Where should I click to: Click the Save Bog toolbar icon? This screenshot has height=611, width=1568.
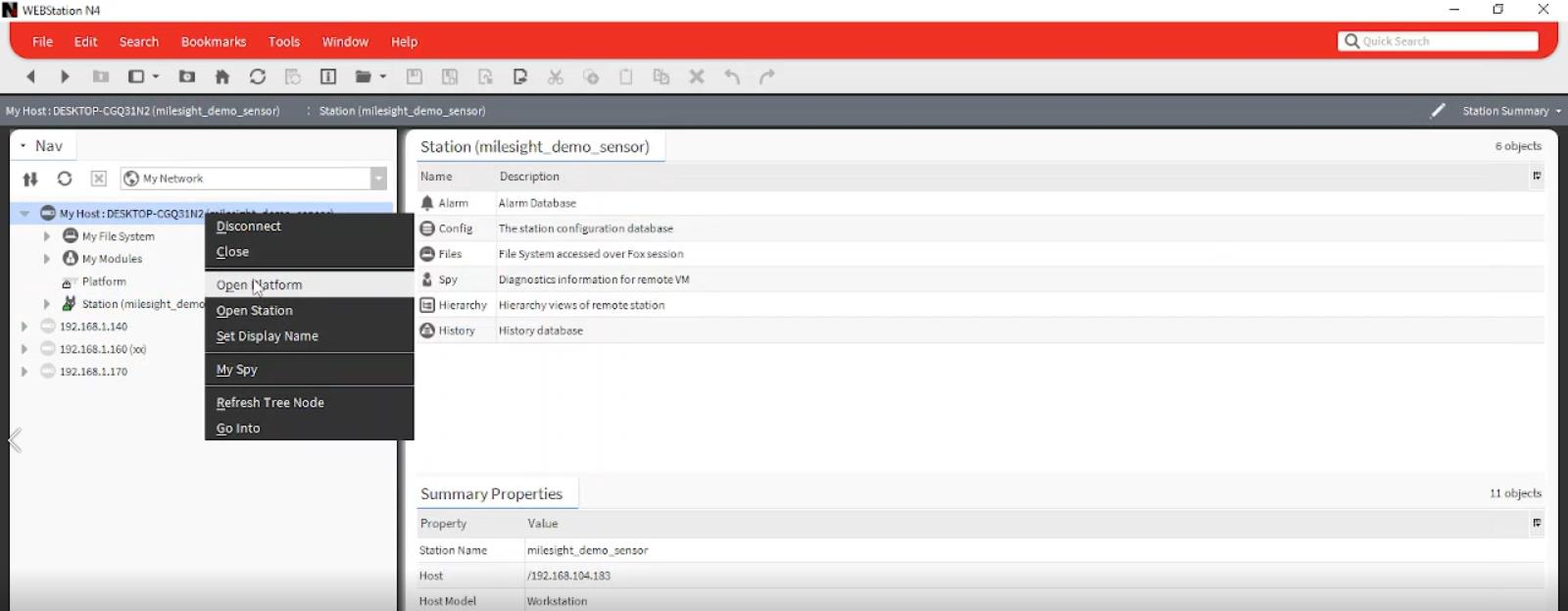[x=450, y=76]
